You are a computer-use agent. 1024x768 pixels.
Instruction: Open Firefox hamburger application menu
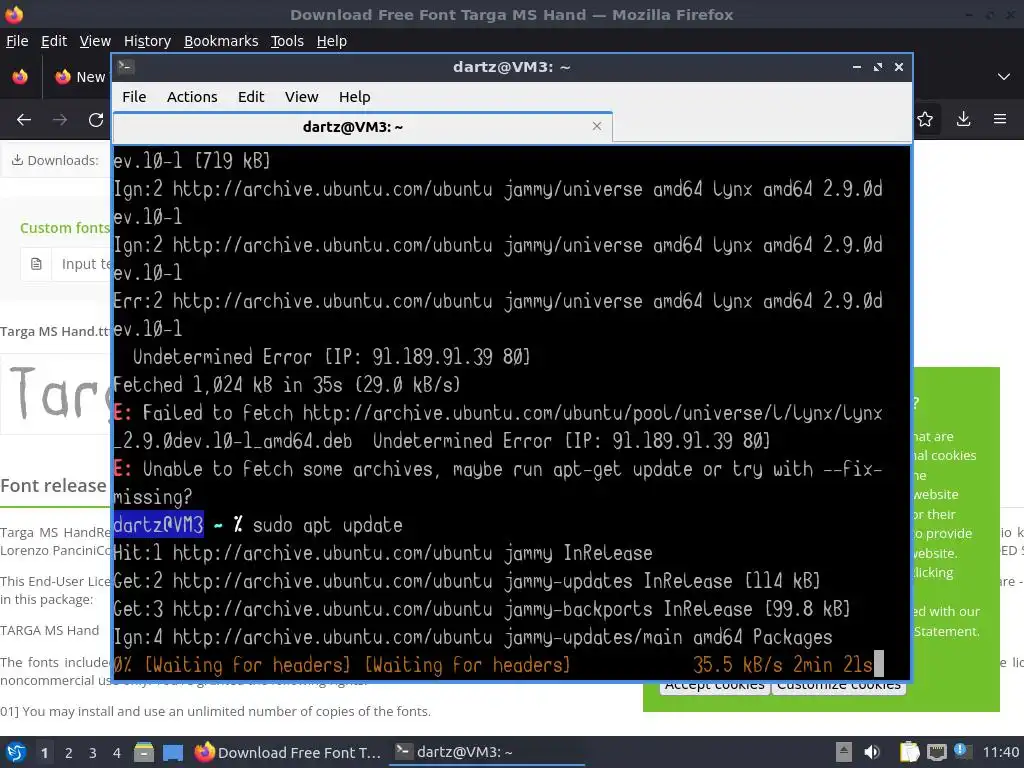pos(999,119)
